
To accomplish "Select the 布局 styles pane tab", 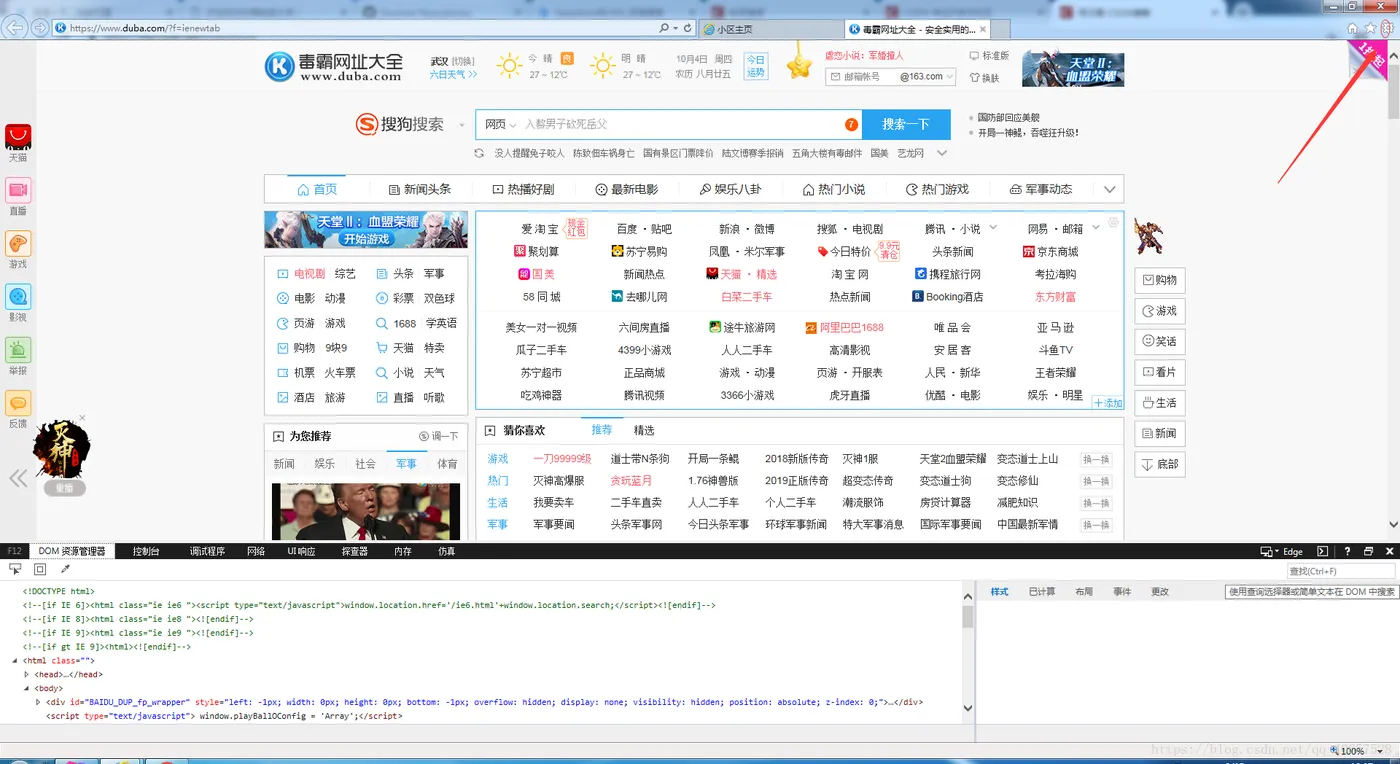I will (1084, 592).
